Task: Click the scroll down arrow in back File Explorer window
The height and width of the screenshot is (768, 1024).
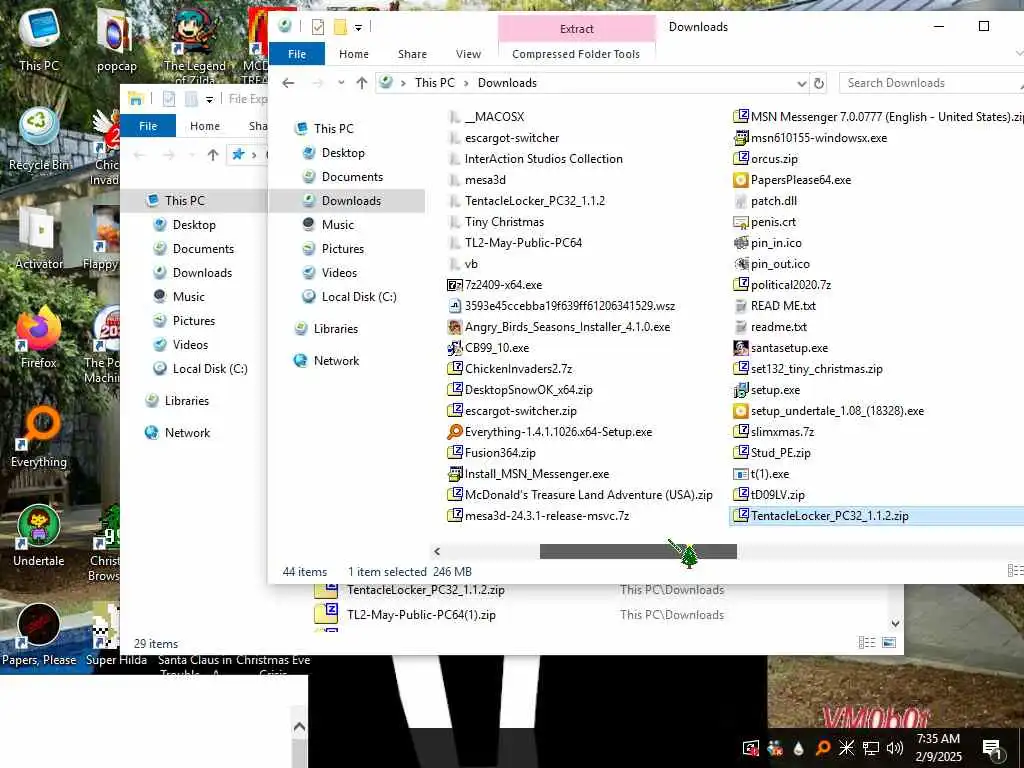Action: [895, 624]
